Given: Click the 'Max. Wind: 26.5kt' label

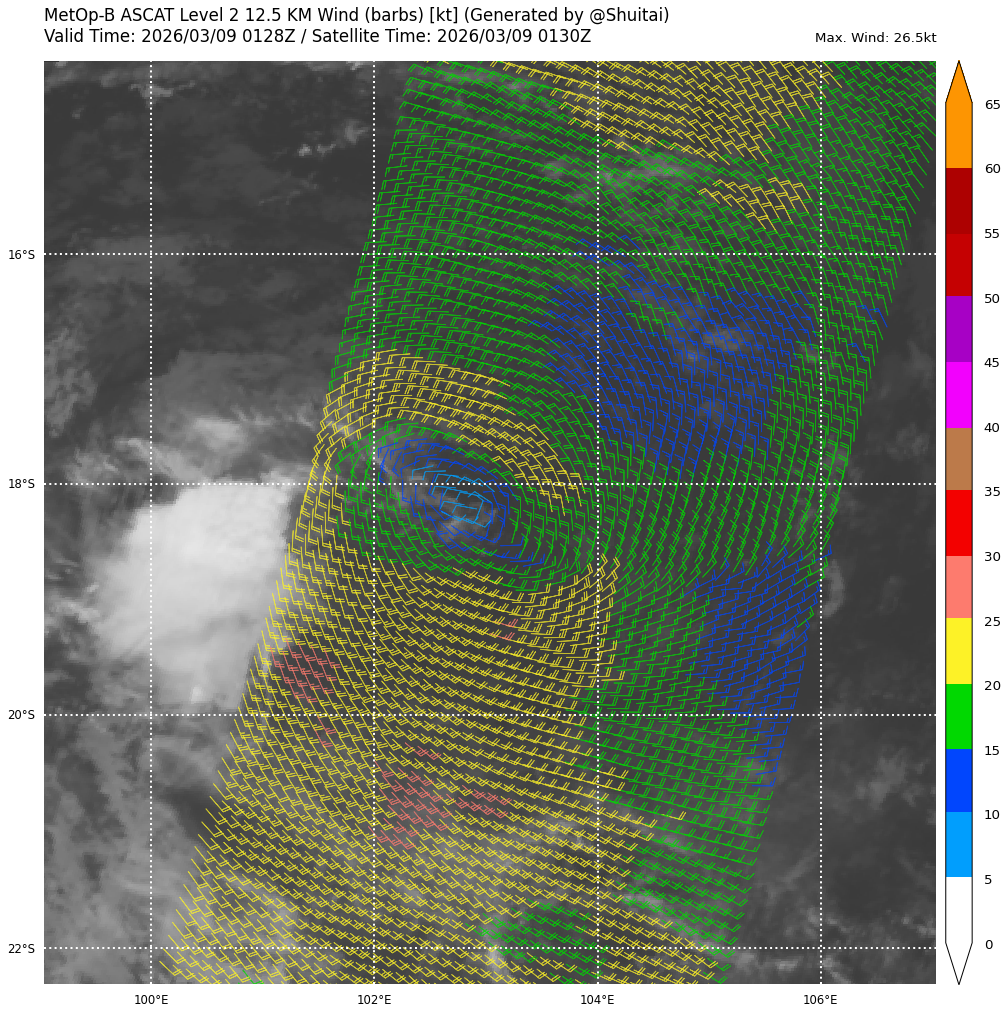Looking at the screenshot, I should (x=875, y=38).
